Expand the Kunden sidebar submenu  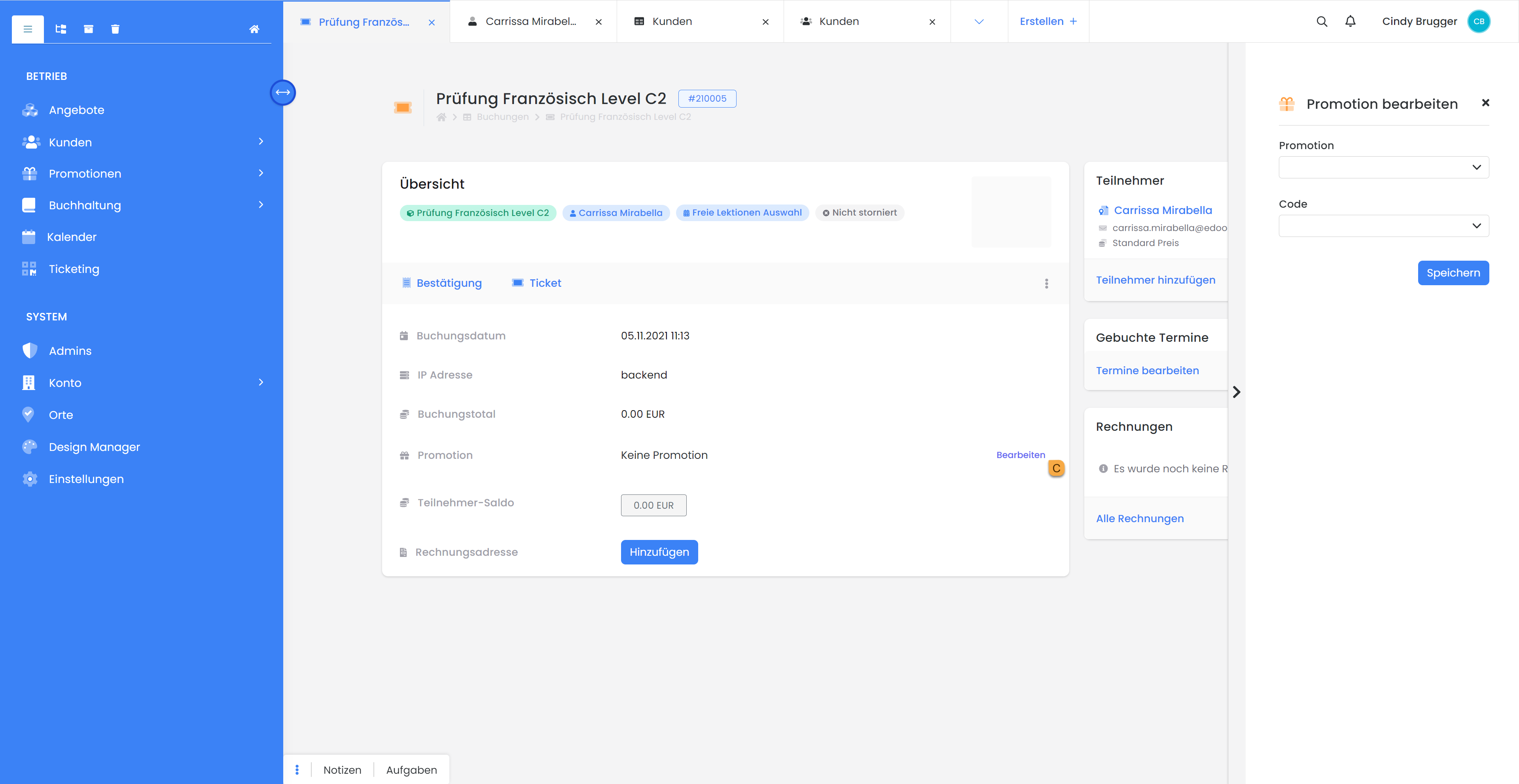point(261,142)
